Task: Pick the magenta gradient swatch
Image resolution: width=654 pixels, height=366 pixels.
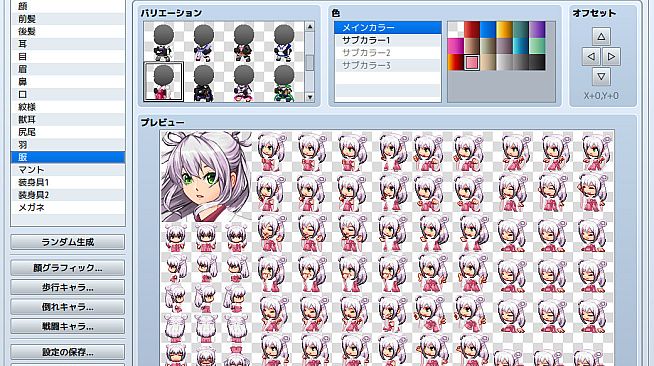Action: [455, 46]
